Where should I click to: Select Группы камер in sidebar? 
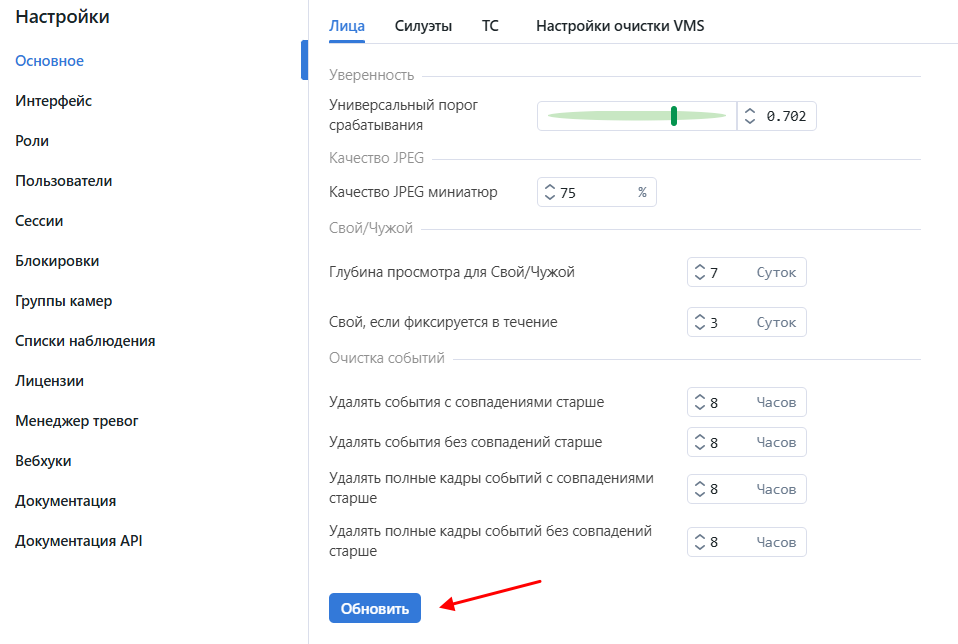64,301
